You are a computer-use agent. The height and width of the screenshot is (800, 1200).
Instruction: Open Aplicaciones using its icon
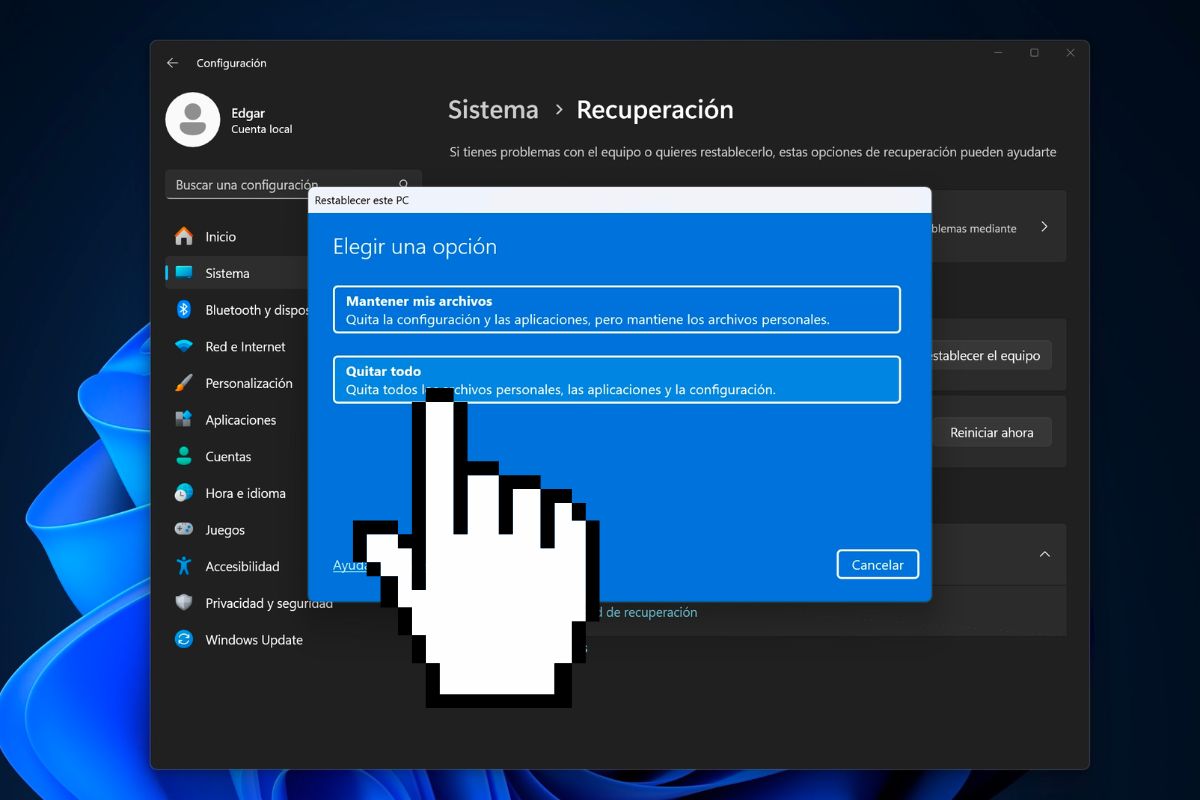pos(183,420)
